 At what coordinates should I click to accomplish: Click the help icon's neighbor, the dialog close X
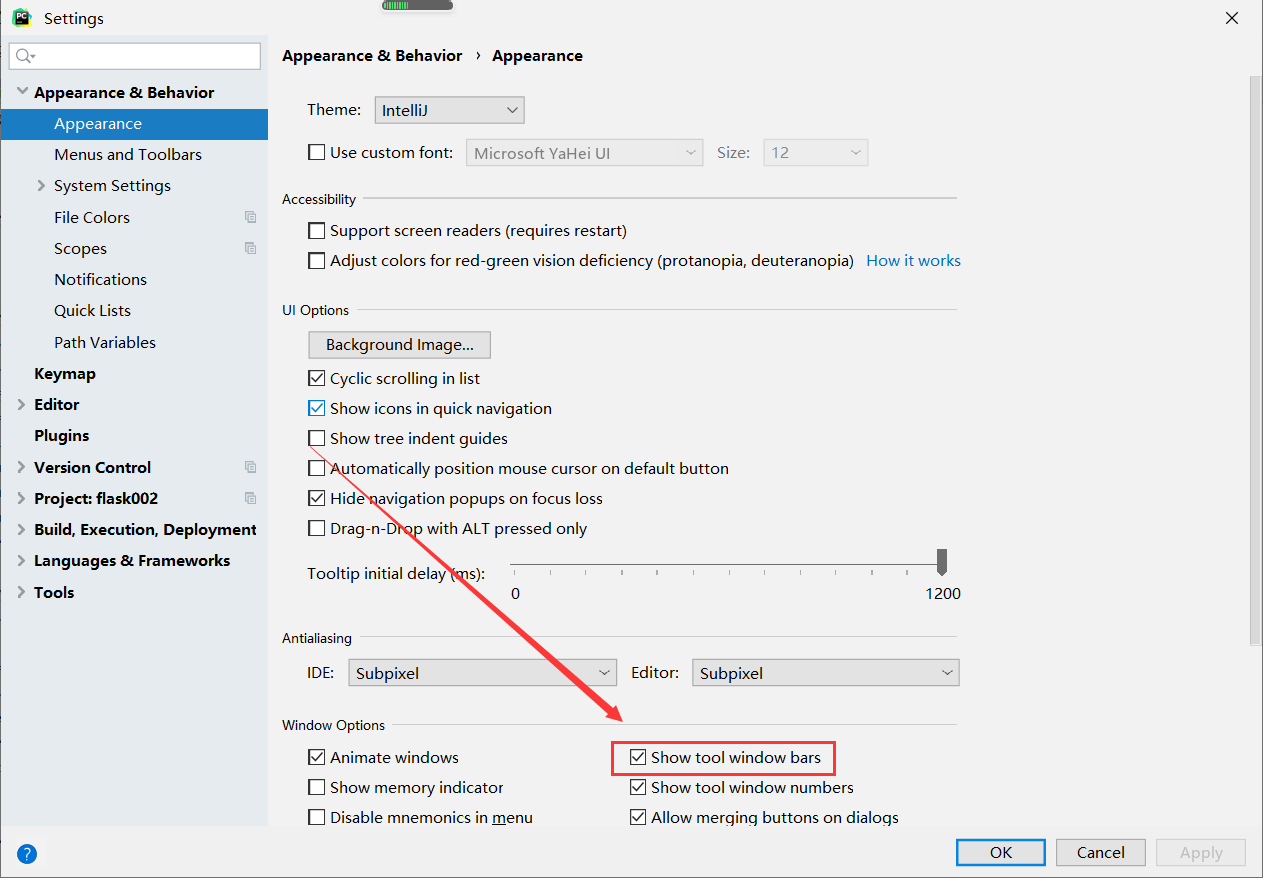pos(1231,17)
